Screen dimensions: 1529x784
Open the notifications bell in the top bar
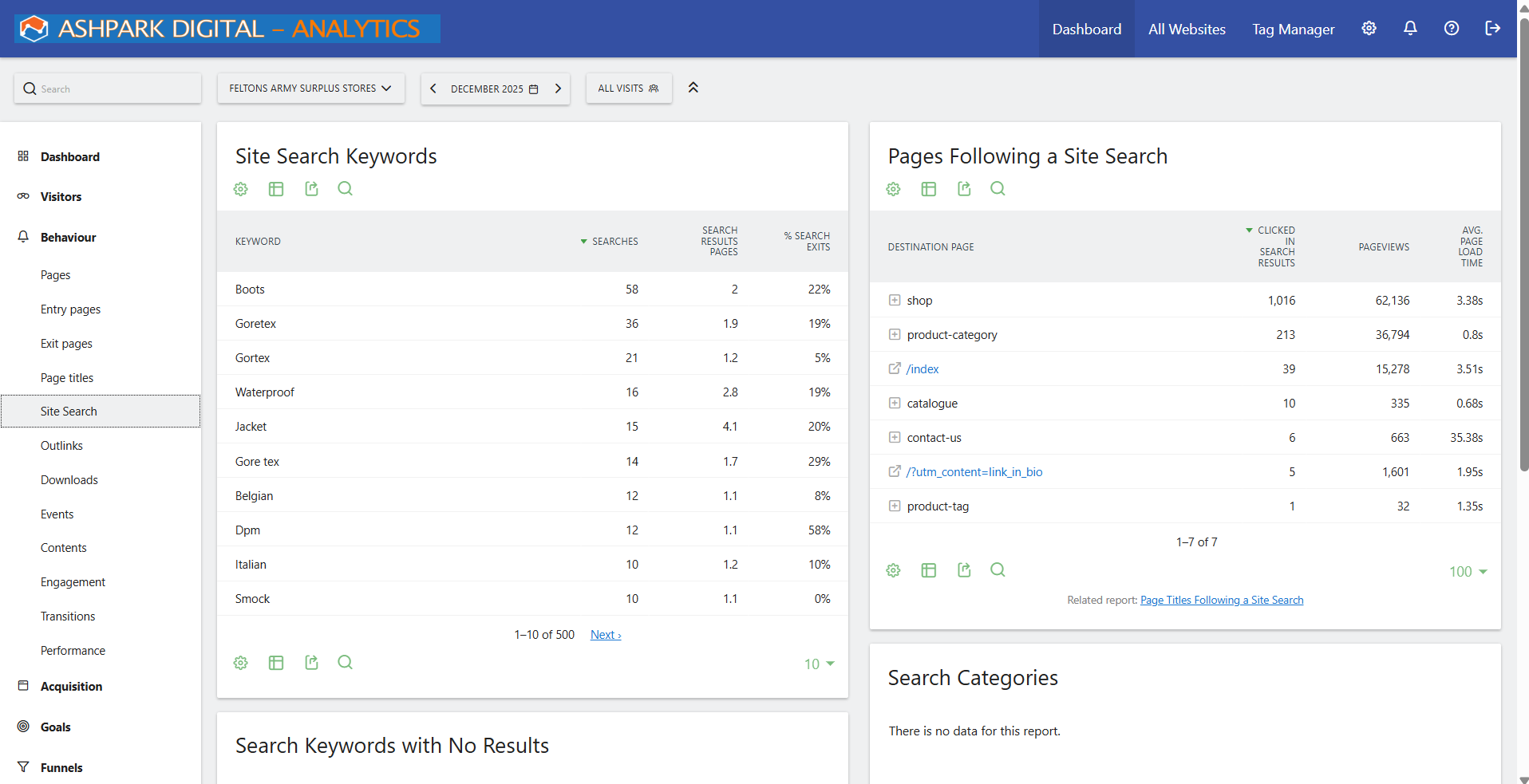1409,28
